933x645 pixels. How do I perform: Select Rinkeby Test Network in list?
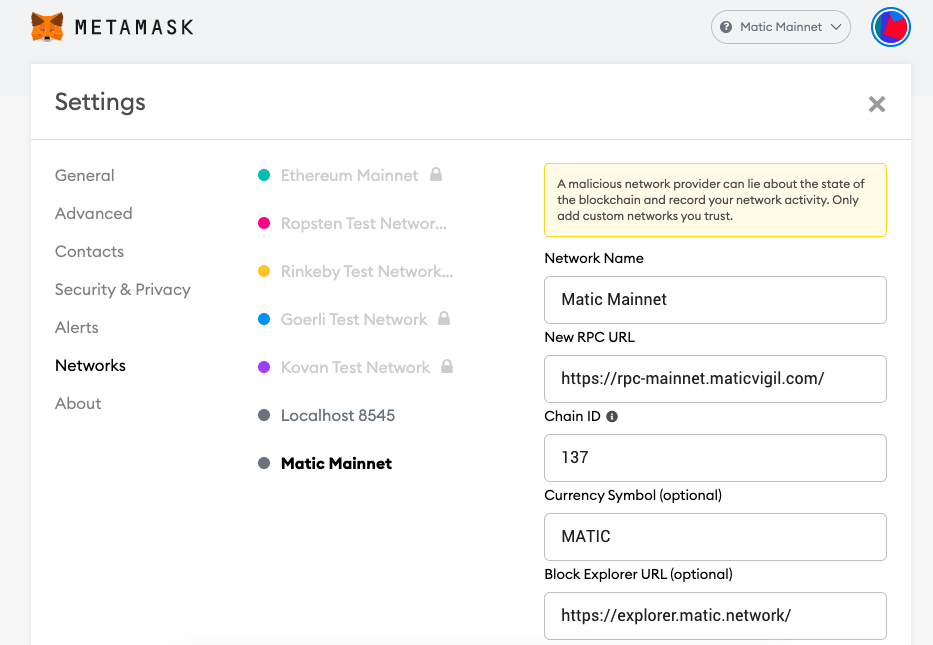tap(367, 271)
